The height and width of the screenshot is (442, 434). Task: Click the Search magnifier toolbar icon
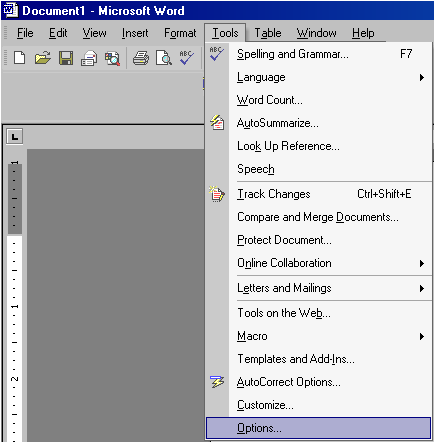tap(112, 58)
